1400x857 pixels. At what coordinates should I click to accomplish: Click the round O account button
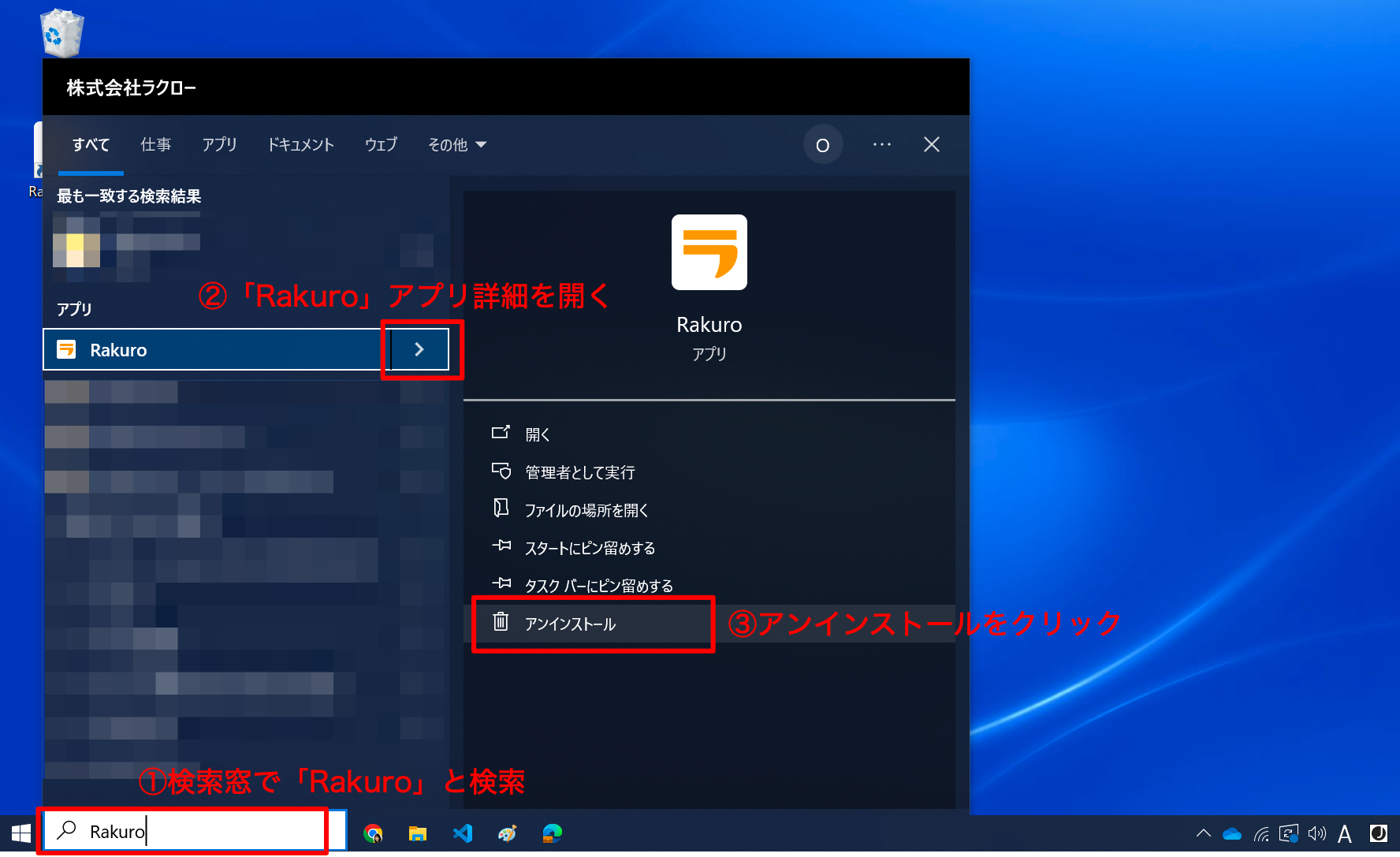(x=822, y=145)
